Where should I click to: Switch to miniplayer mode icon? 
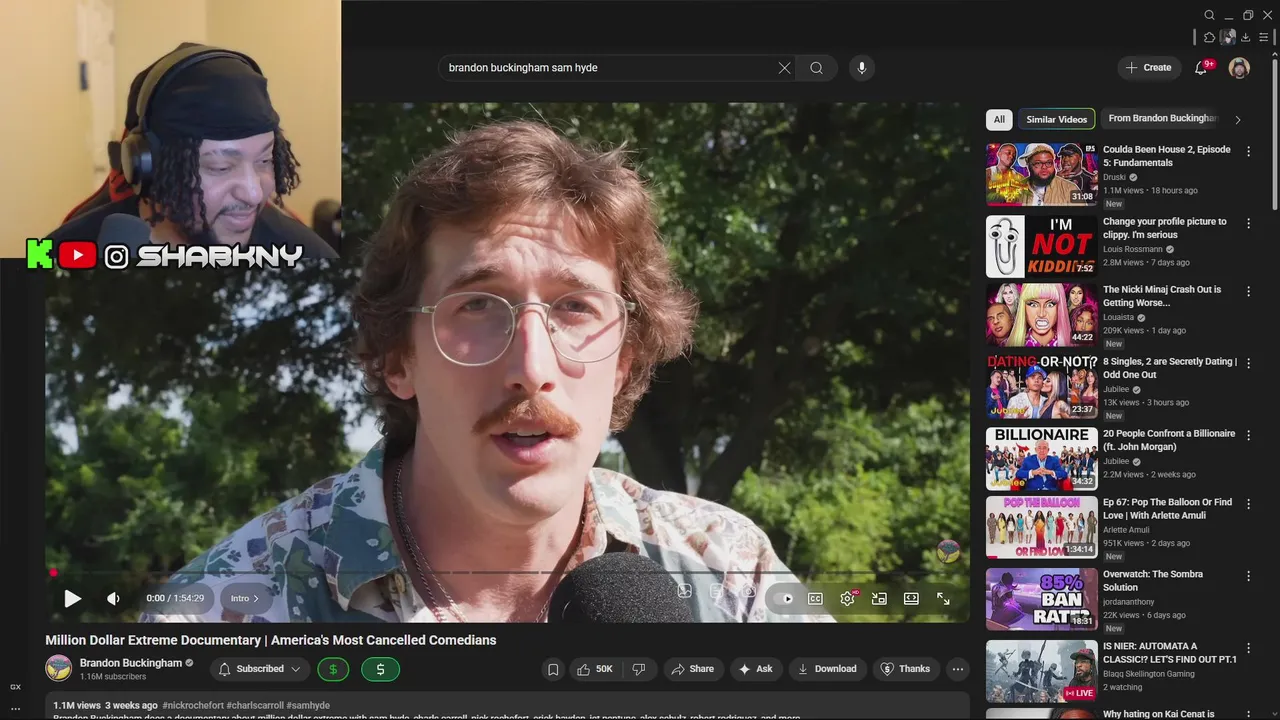[x=879, y=598]
